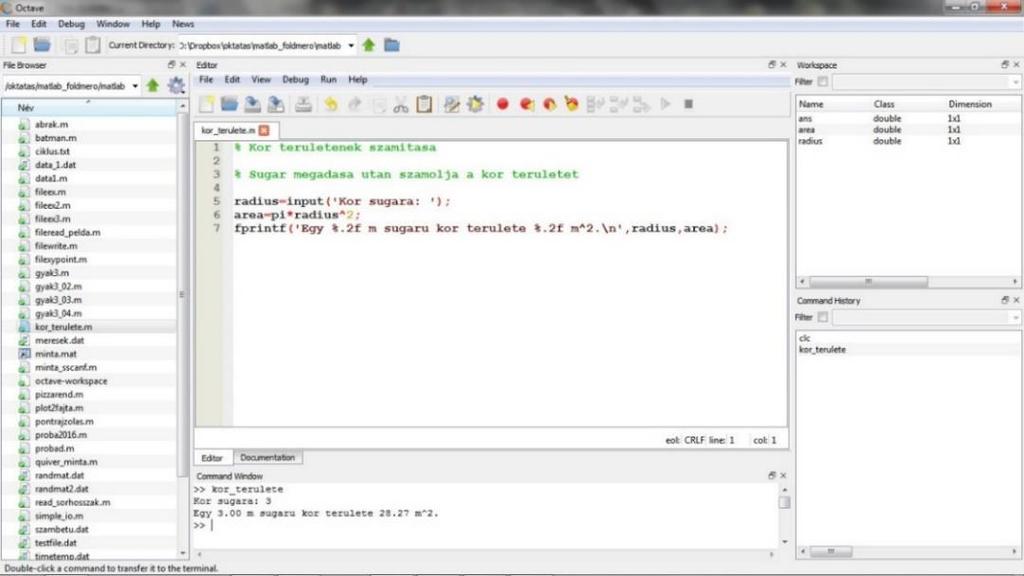
Task: Switch to the Editor bottom tab
Action: pyautogui.click(x=212, y=458)
